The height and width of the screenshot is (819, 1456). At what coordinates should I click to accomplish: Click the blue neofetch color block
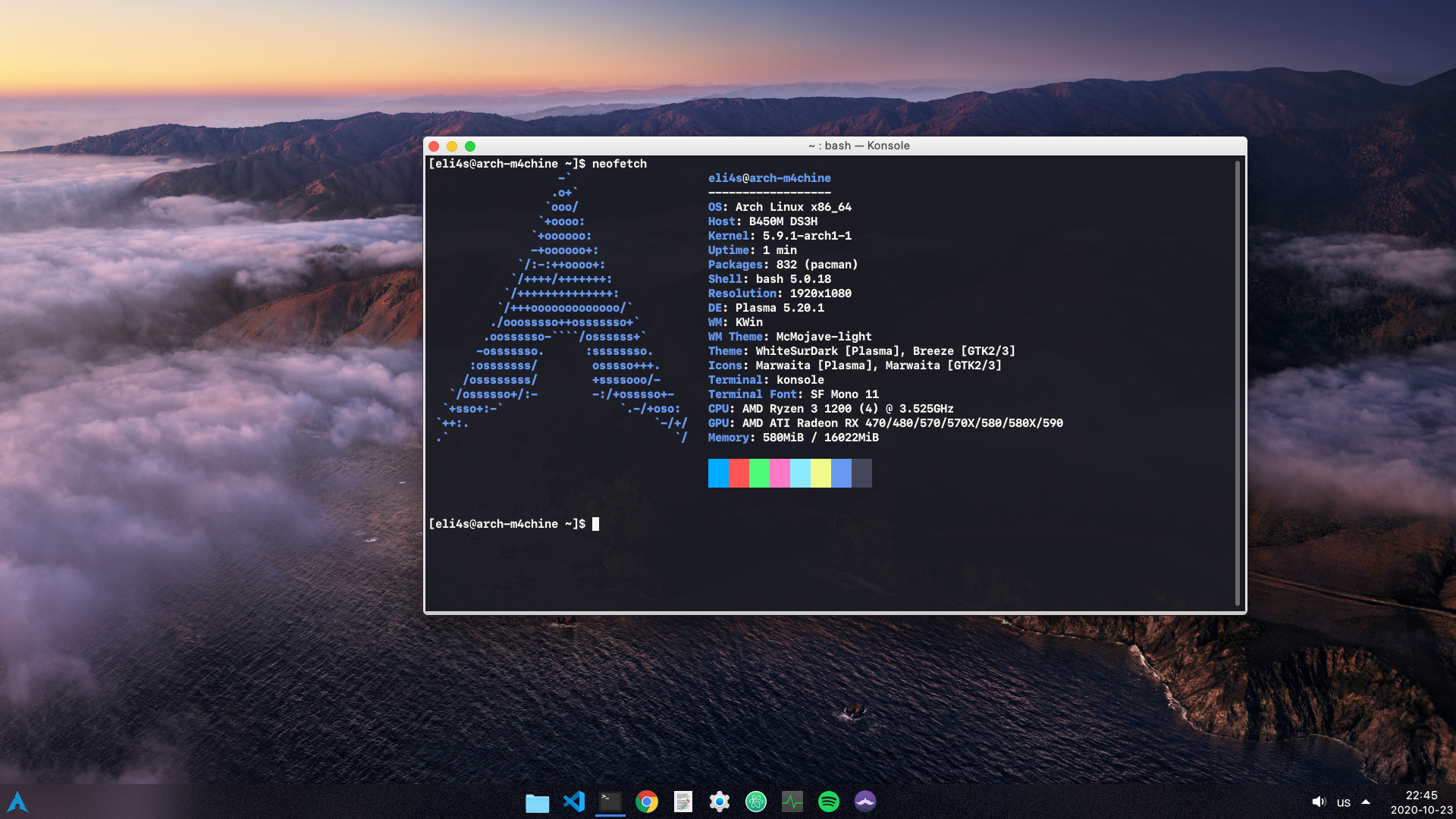[x=718, y=473]
